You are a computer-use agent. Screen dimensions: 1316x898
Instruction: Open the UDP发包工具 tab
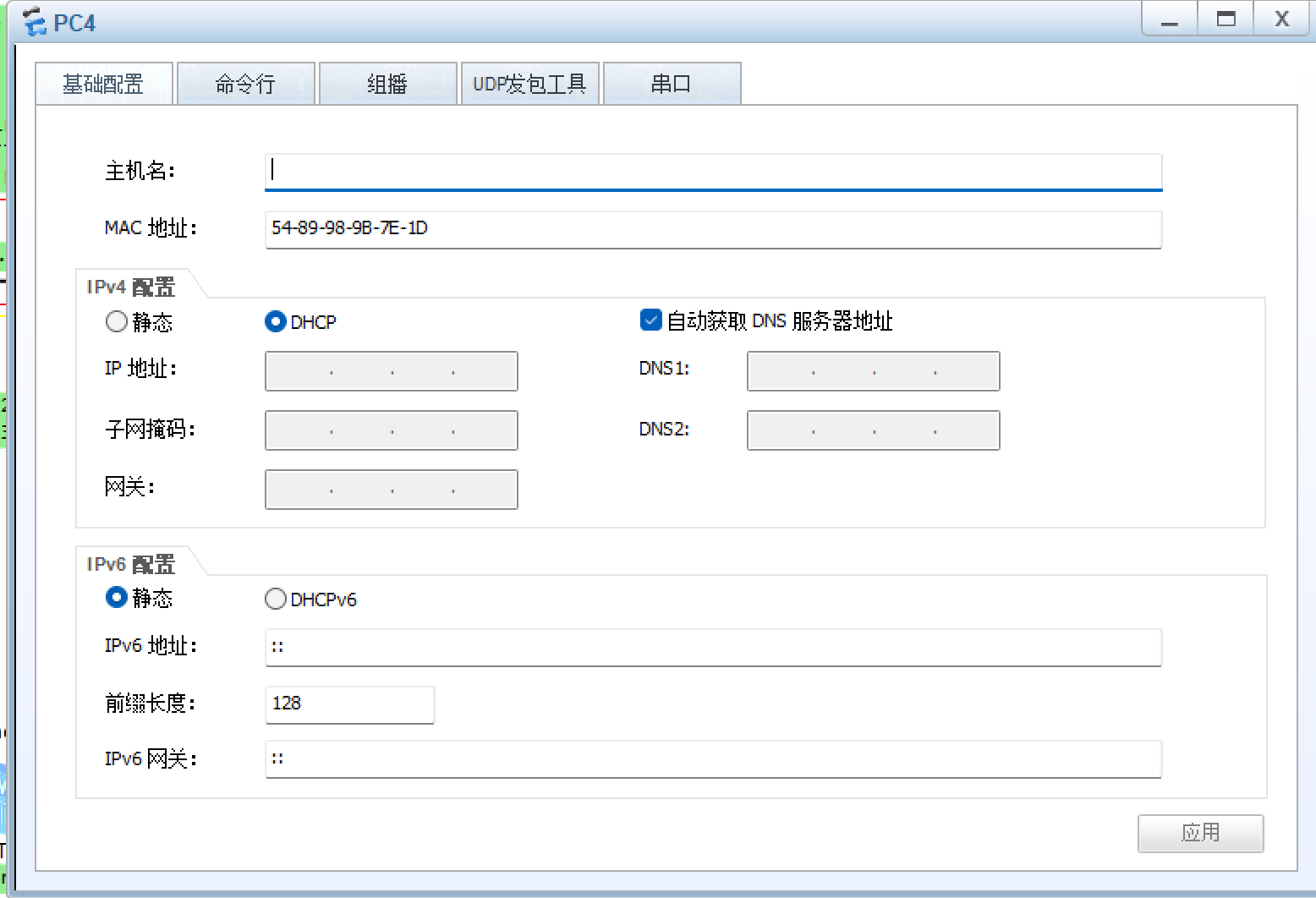530,84
